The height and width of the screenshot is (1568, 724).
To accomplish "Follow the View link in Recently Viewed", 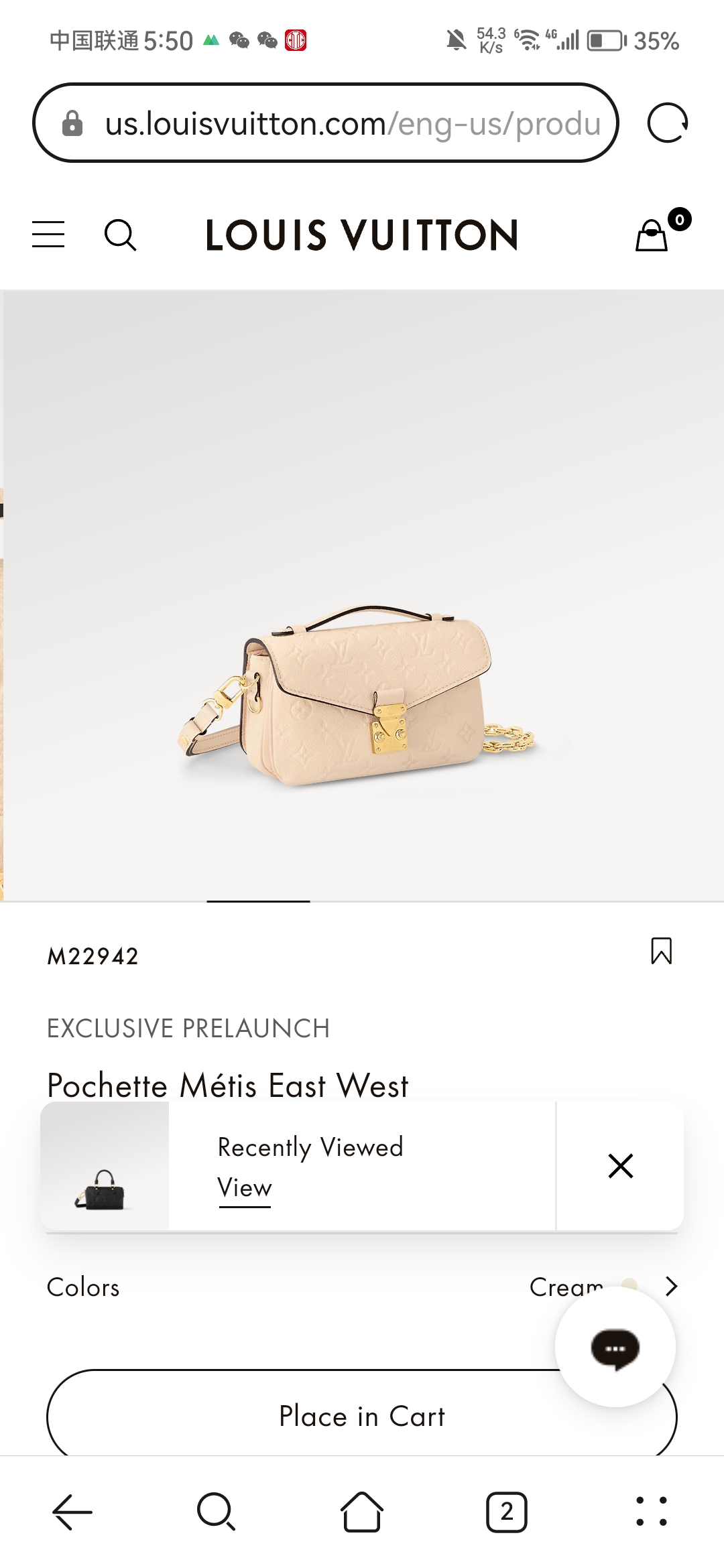I will [x=245, y=1188].
